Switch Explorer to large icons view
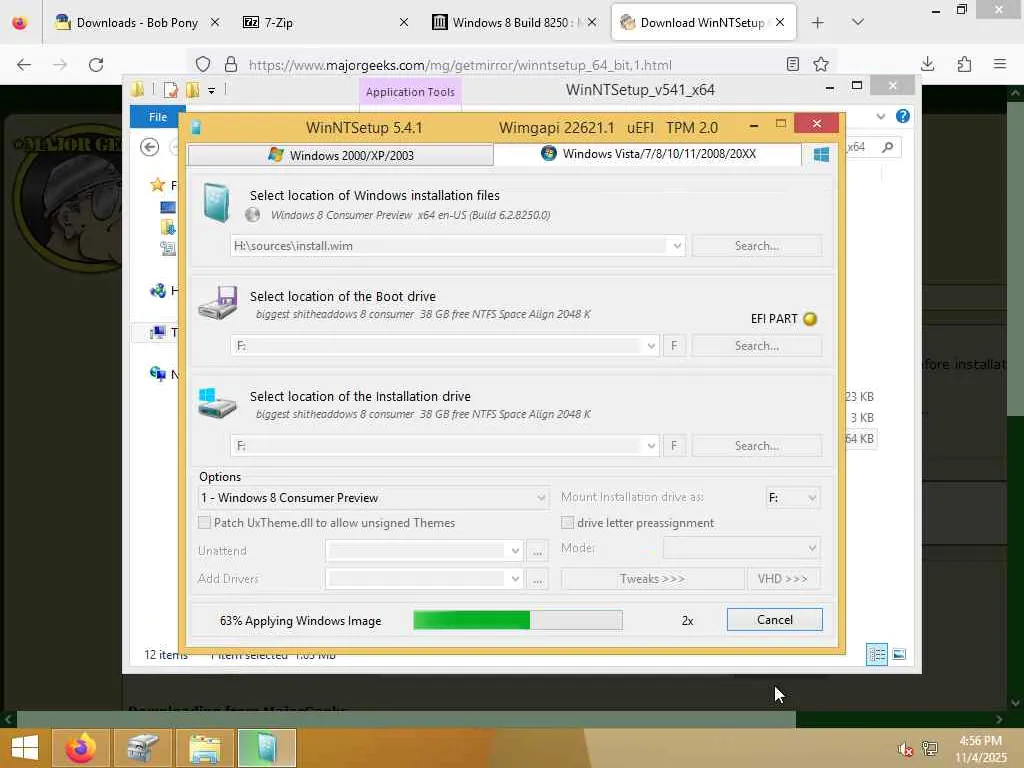 (899, 654)
